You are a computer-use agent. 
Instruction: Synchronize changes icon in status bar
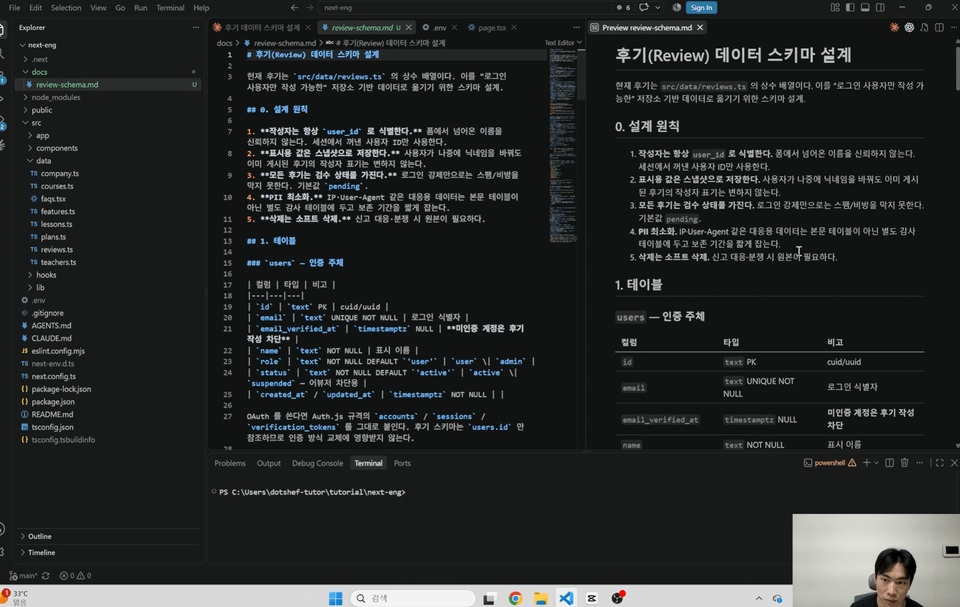pyautogui.click(x=45, y=576)
